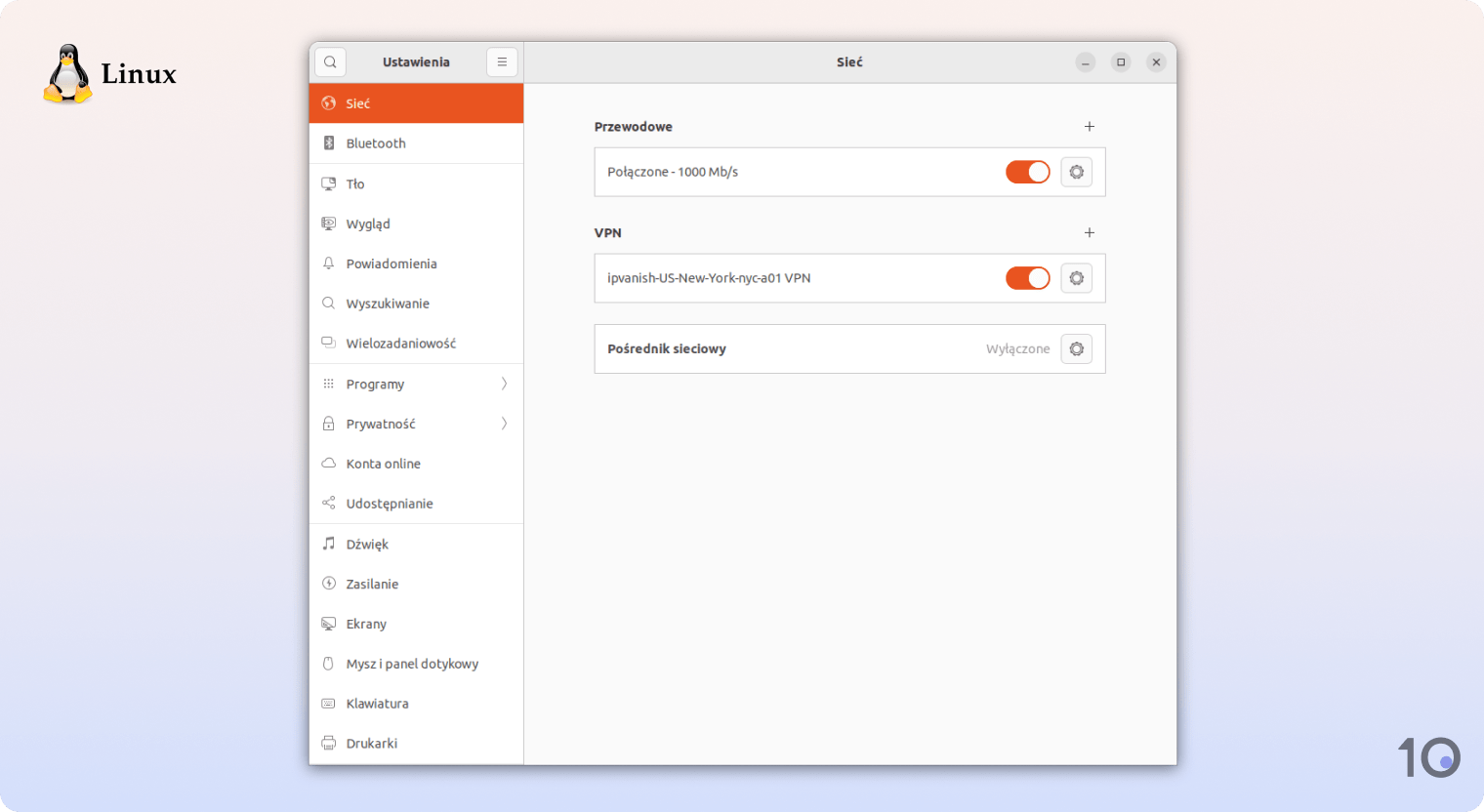Click the Połączone - 1000 Mb/s entry
The image size is (1484, 812).
[x=673, y=172]
